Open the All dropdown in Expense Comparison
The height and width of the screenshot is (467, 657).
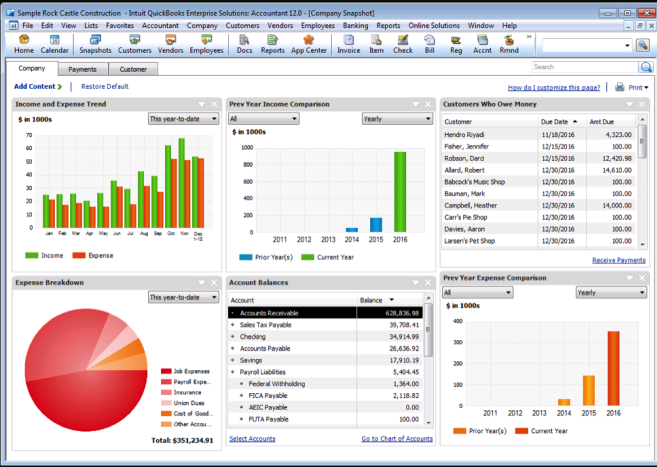tap(478, 292)
